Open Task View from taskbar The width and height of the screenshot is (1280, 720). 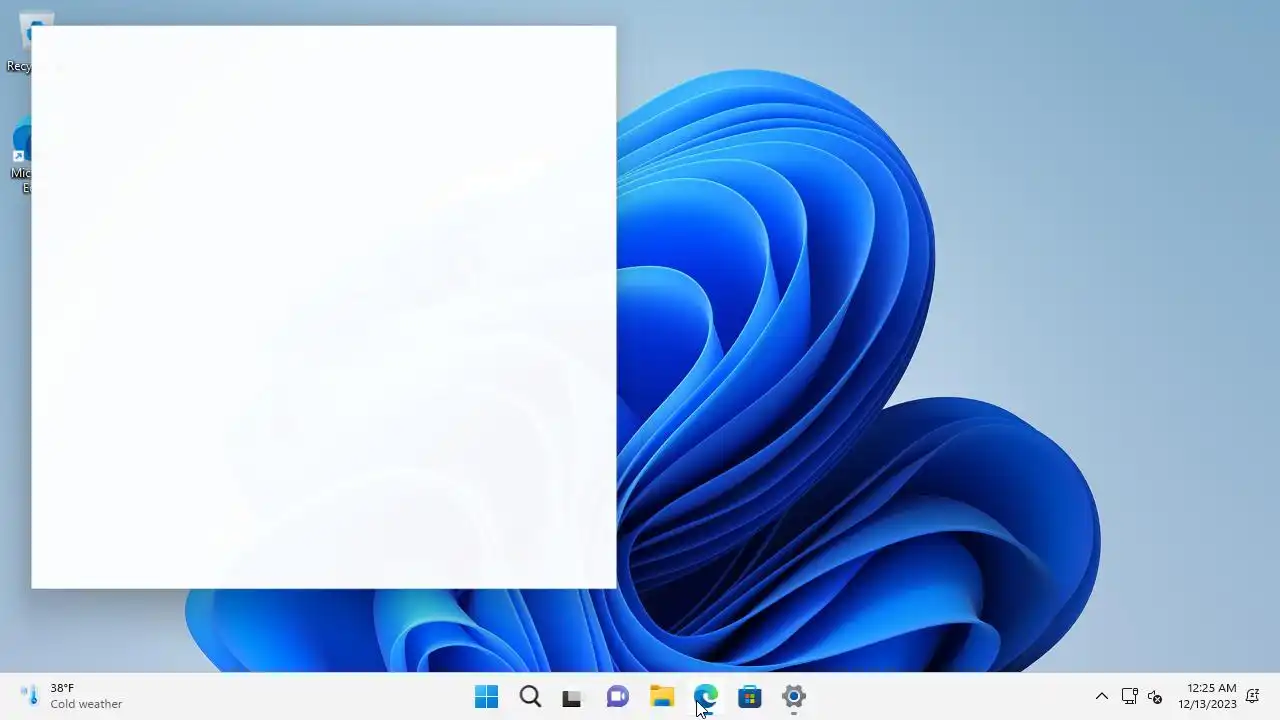coord(572,698)
